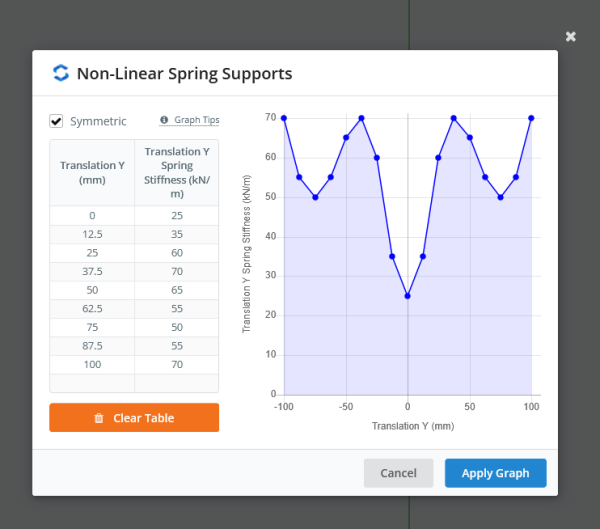Click the info icon beside Graph Tips
Image resolution: width=600 pixels, height=529 pixels.
pos(164,120)
